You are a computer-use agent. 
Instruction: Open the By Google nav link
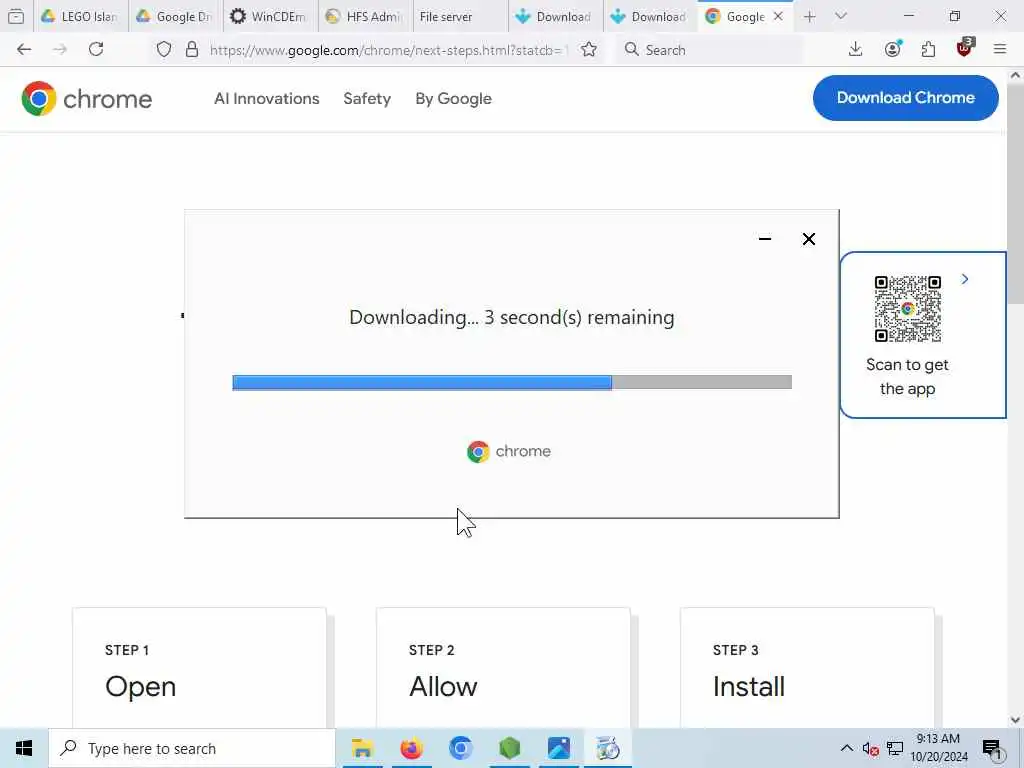pos(453,99)
